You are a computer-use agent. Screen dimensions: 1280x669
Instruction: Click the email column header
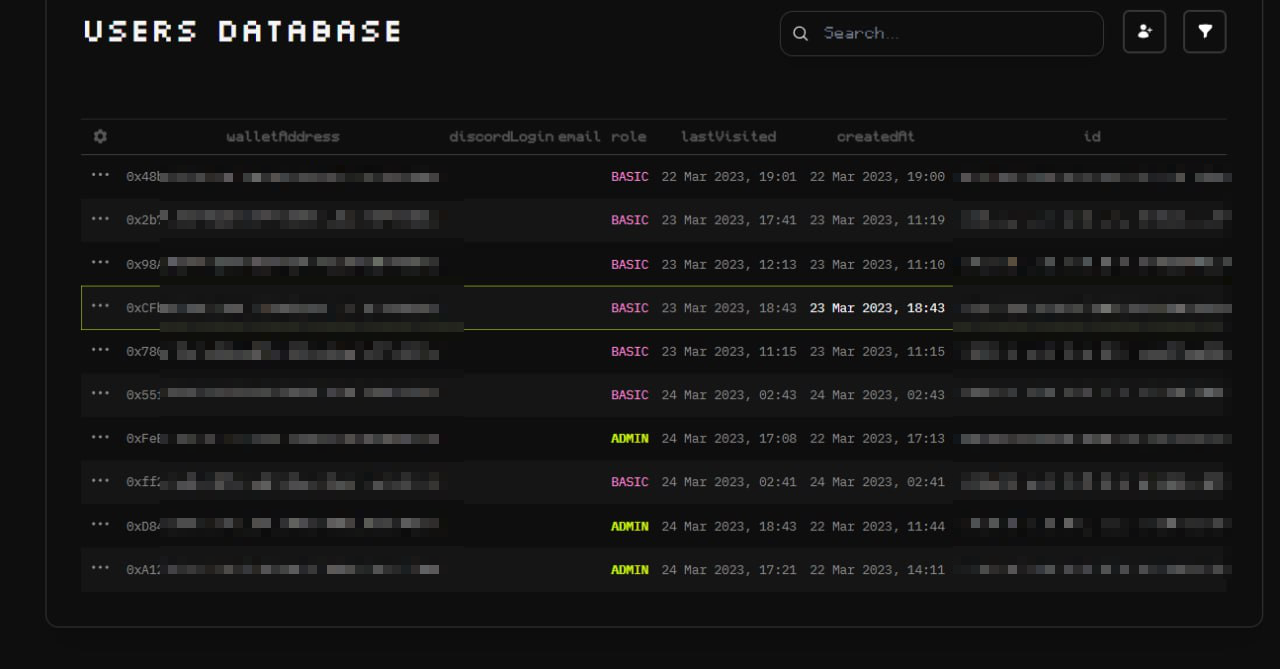point(580,137)
